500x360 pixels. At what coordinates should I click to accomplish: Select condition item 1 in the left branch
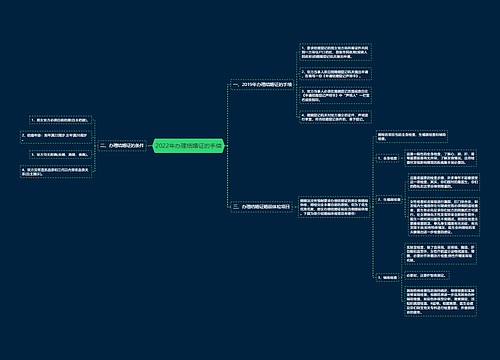pos(60,120)
